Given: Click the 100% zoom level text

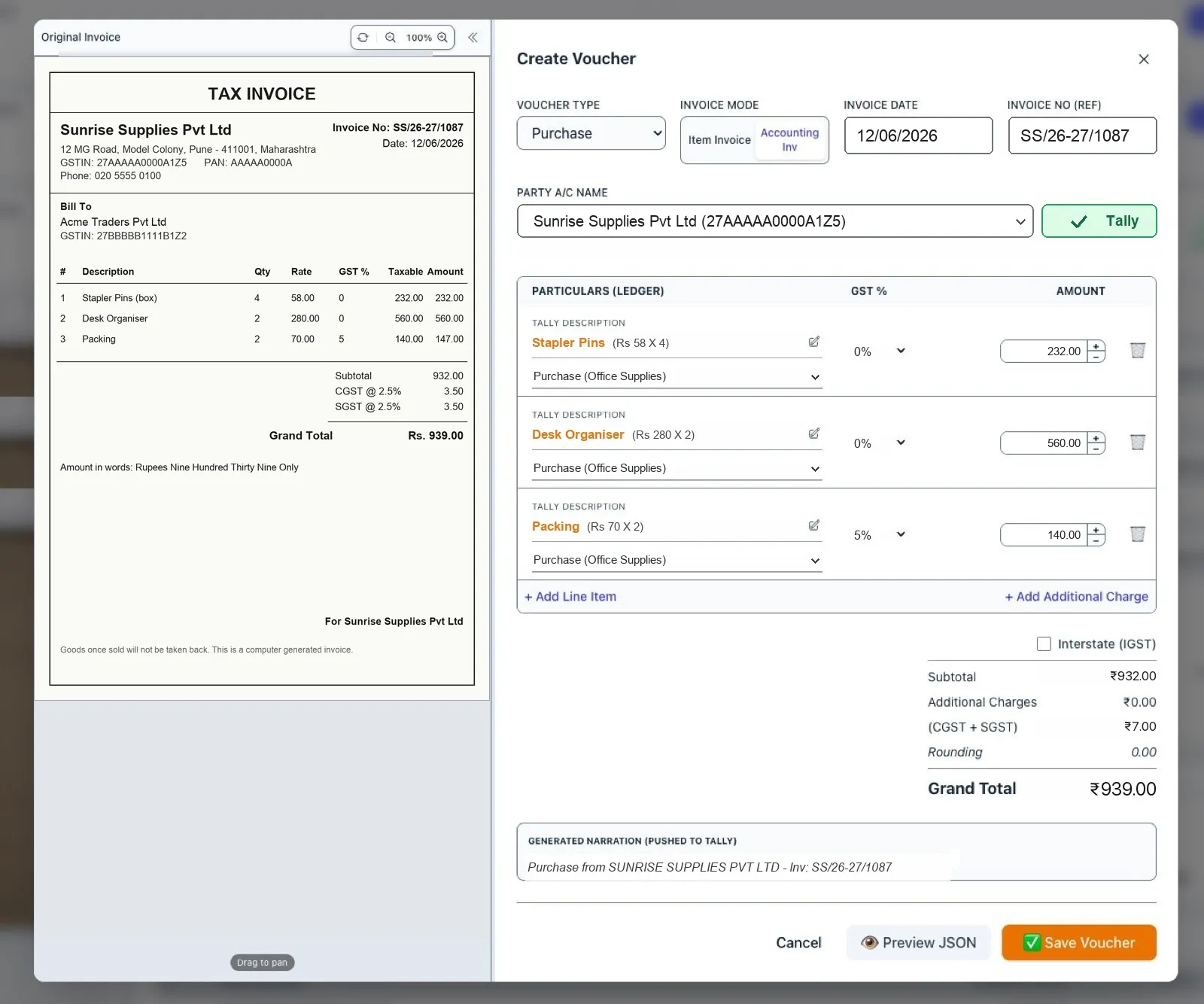Looking at the screenshot, I should [x=418, y=38].
